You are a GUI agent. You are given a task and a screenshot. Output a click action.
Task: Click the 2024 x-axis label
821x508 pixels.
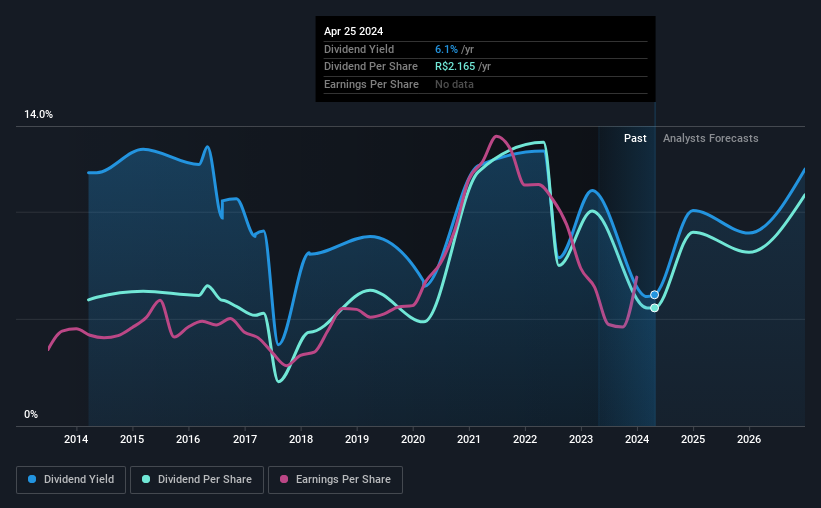(637, 439)
